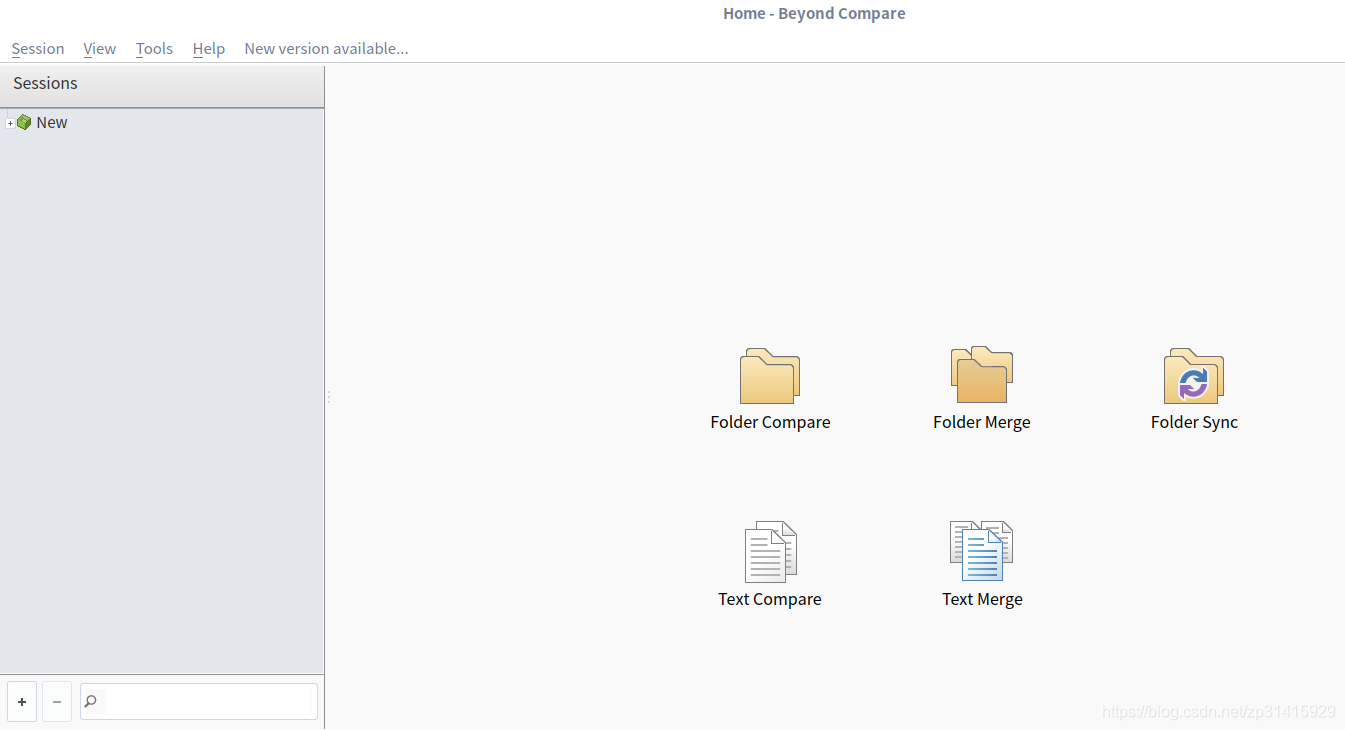Click the Folder Compare label text

[x=770, y=422]
